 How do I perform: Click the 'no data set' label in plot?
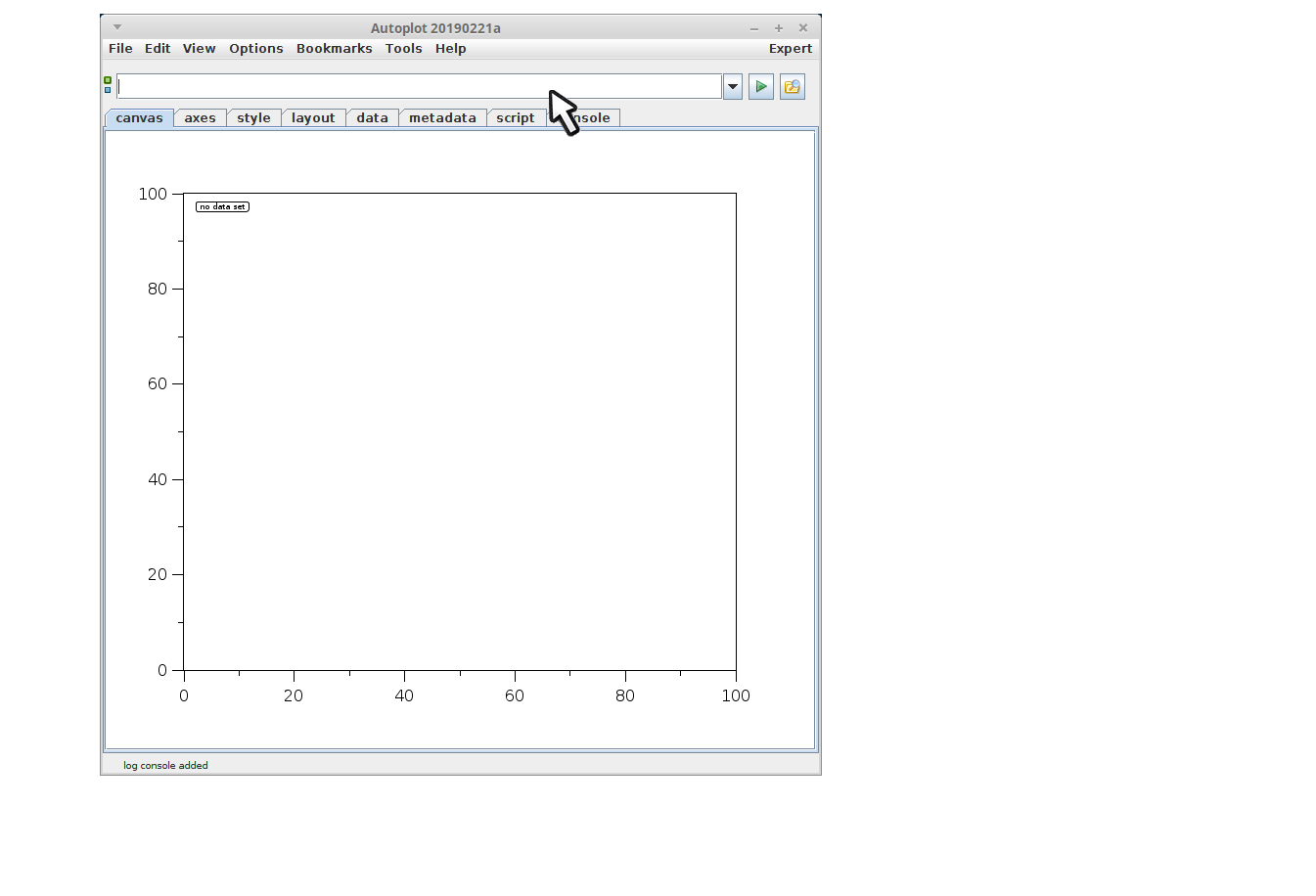222,207
